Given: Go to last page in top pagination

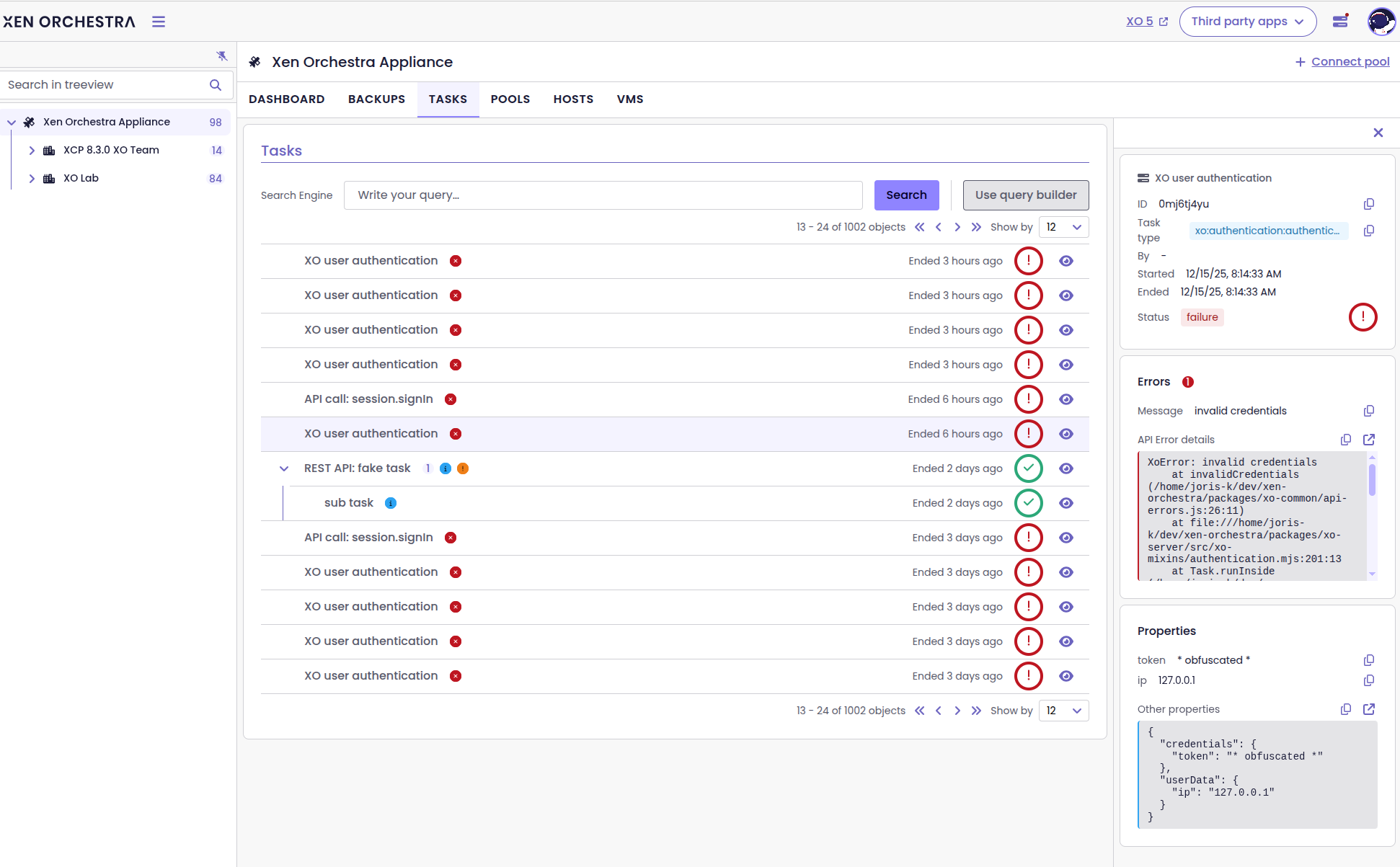Looking at the screenshot, I should coord(976,227).
